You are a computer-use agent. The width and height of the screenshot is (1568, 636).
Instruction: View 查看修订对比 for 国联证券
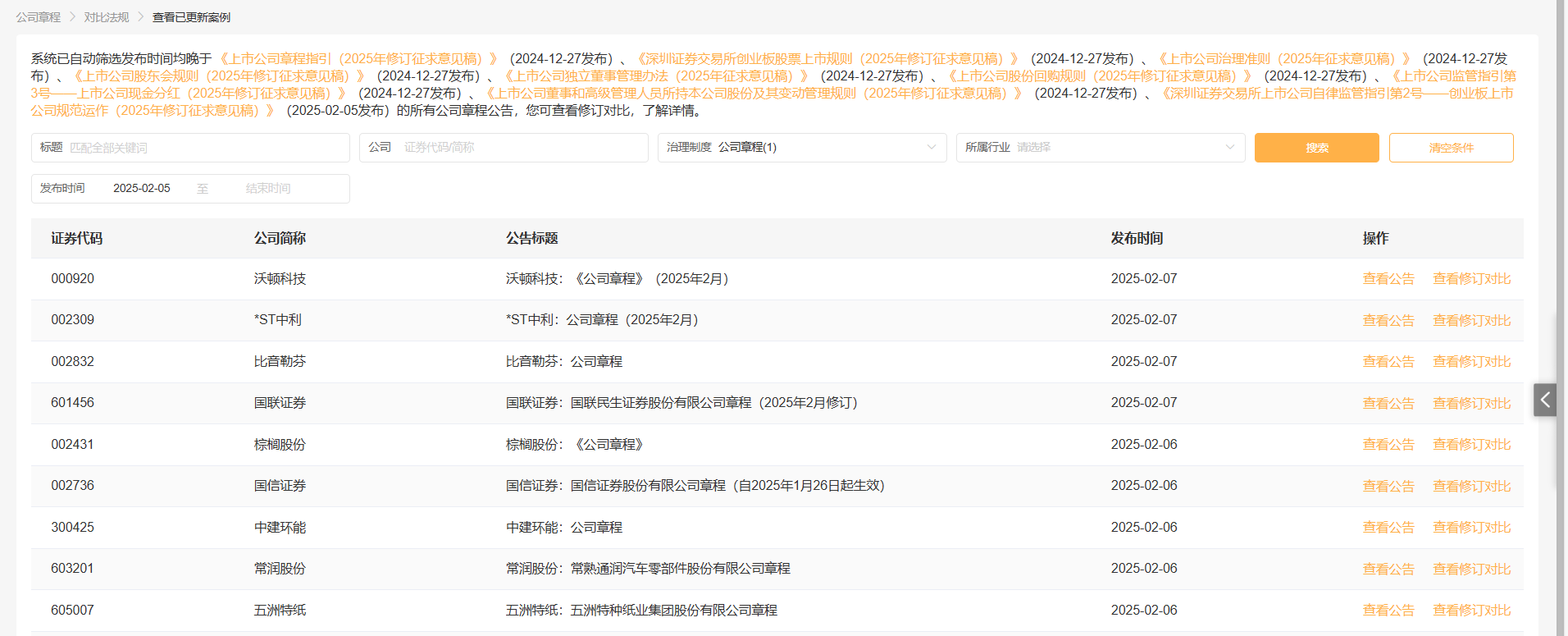1471,404
